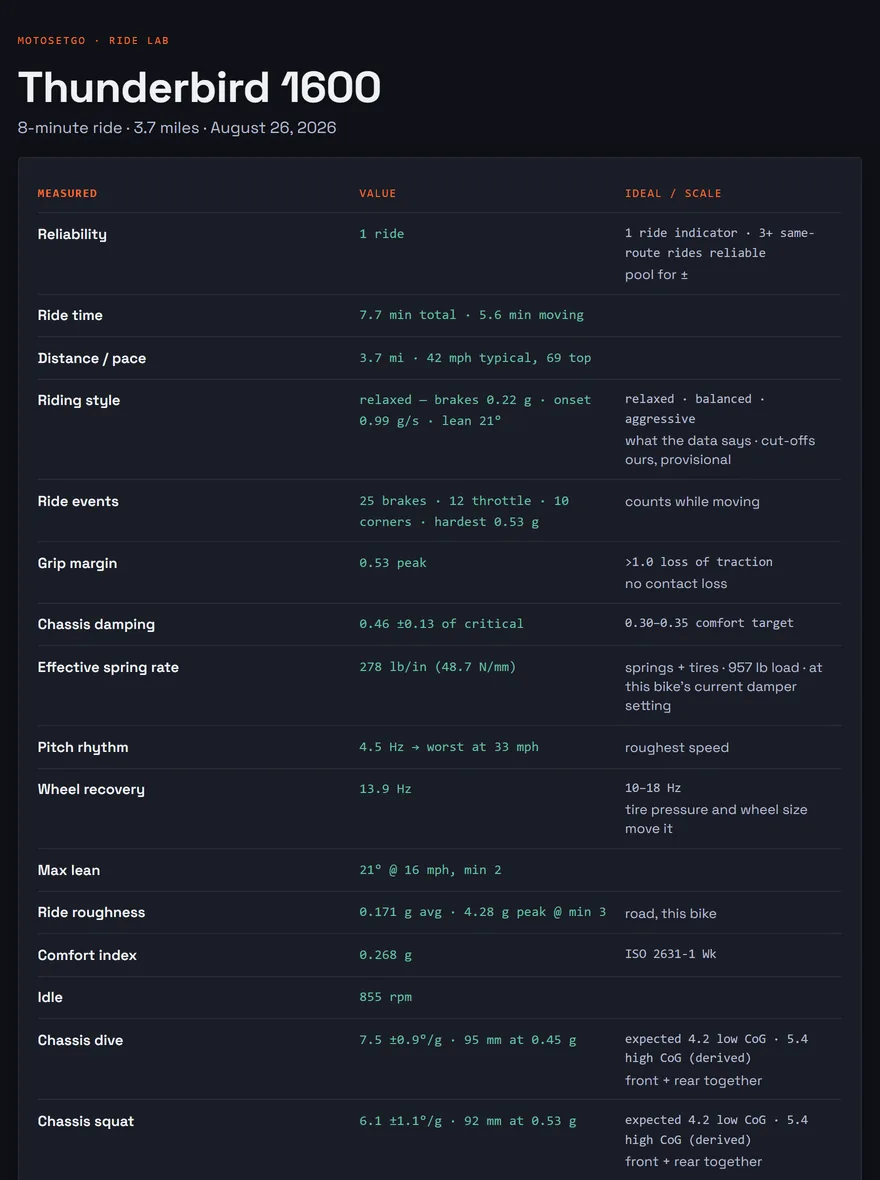Click '0.30–0.35 comfort target' text

click(709, 623)
